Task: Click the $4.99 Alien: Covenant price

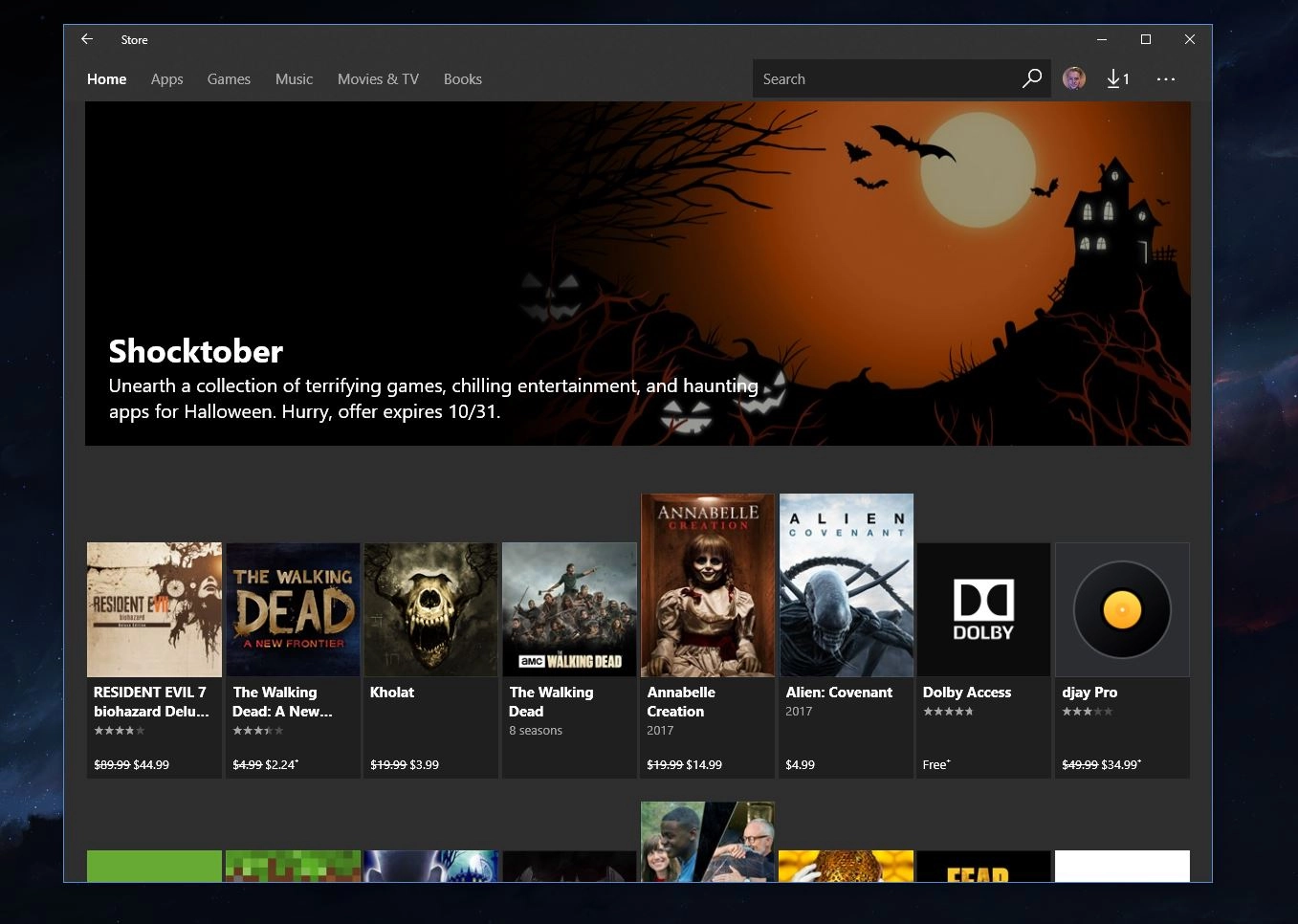Action: pyautogui.click(x=801, y=764)
